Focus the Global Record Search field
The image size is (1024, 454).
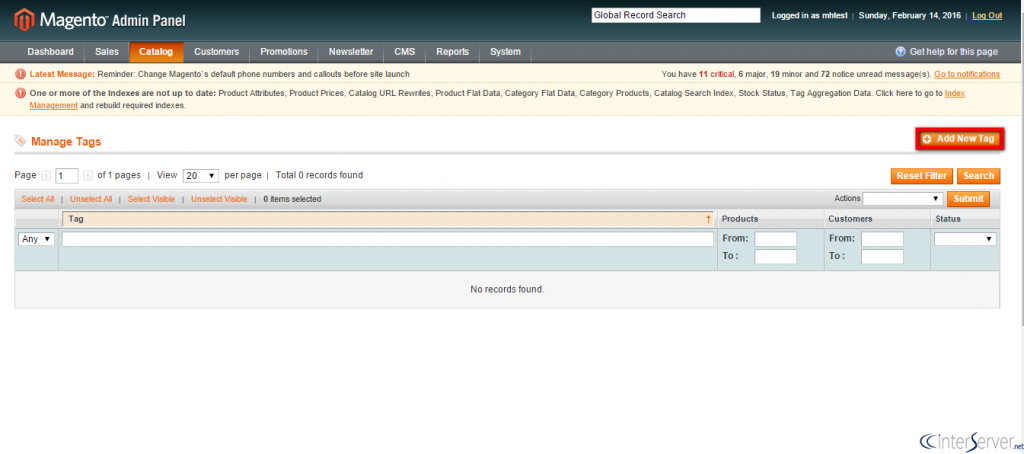[676, 15]
